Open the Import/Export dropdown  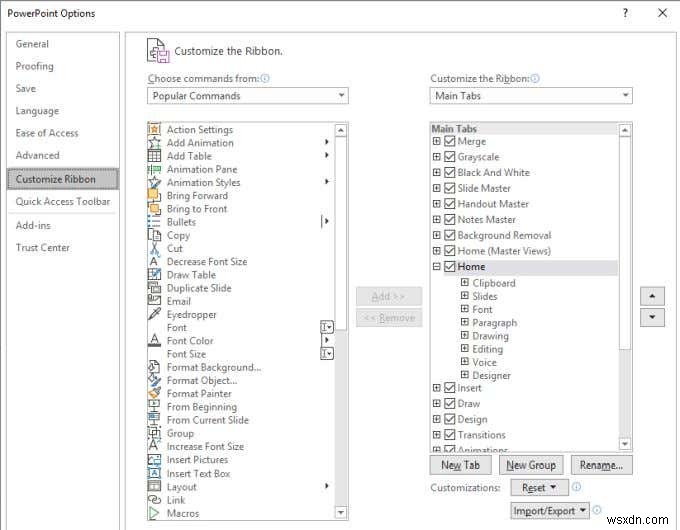(550, 511)
